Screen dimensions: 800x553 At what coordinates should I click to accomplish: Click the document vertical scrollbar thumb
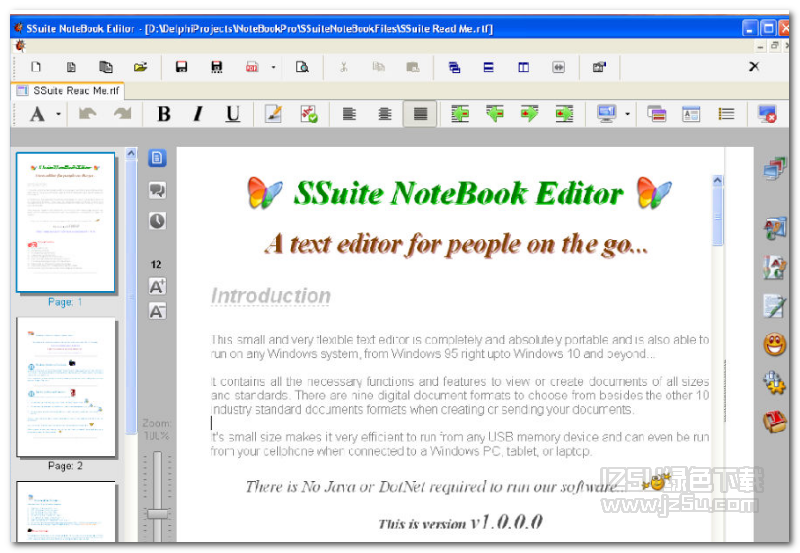pos(717,216)
